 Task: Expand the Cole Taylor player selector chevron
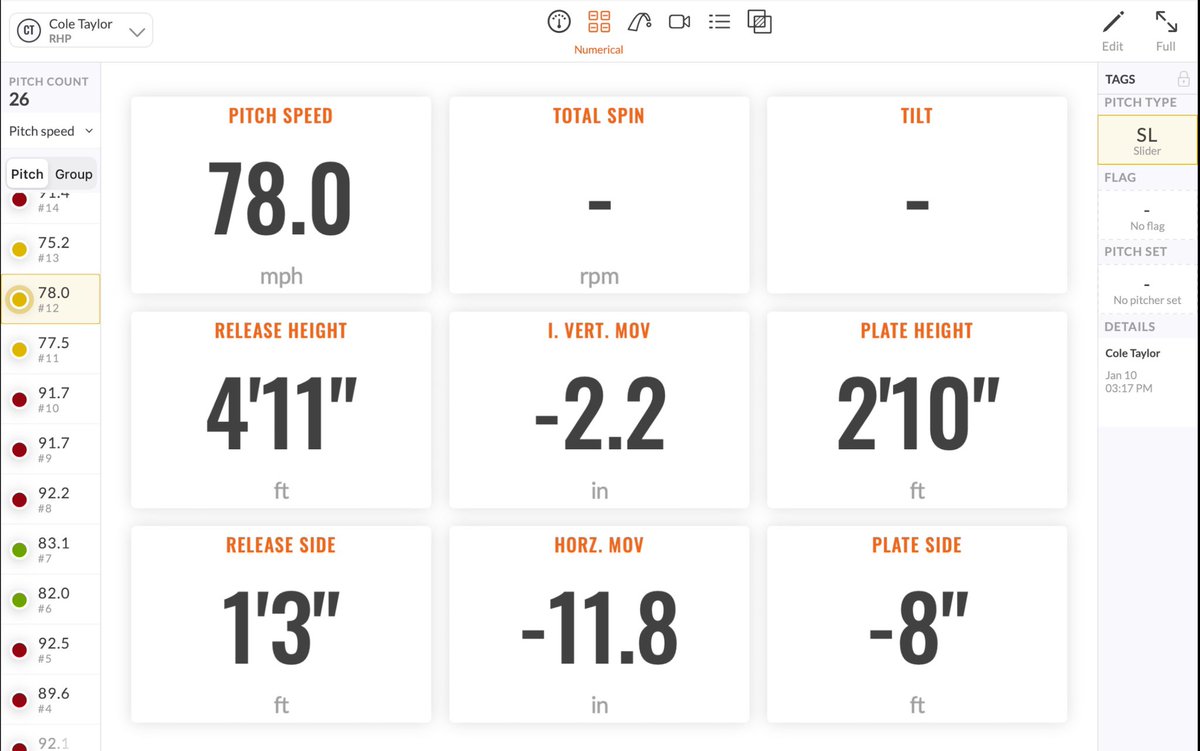tap(138, 32)
